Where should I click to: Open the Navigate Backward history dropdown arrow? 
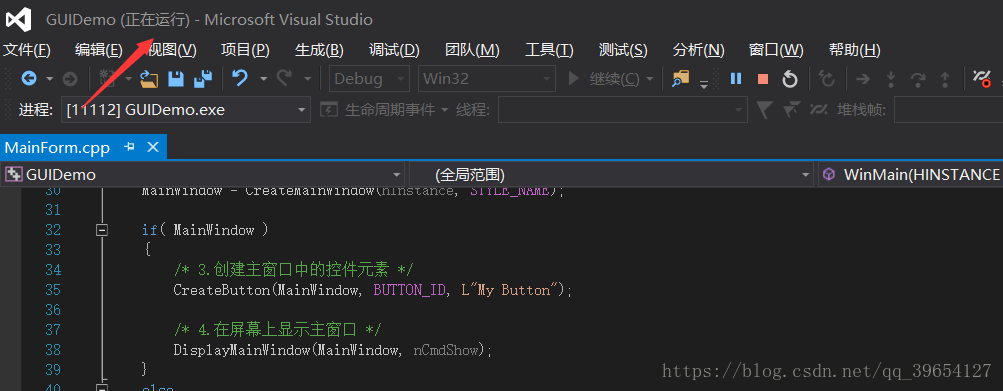coord(50,79)
